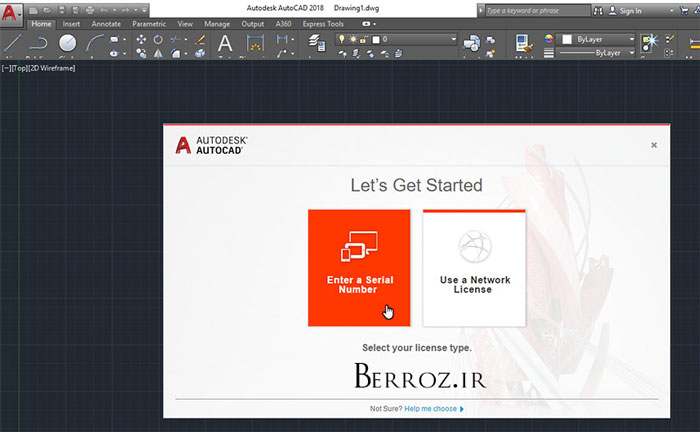The image size is (700, 432).
Task: Switch to the Manage ribbon tab
Action: [217, 24]
